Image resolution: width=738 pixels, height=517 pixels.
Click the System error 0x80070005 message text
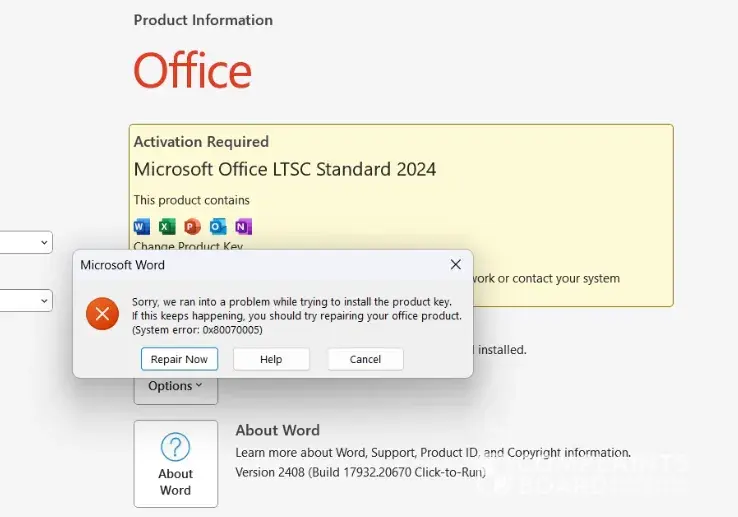click(x=198, y=330)
